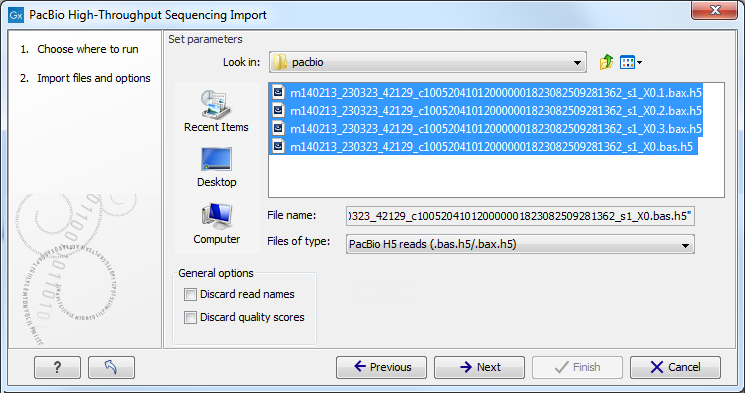
Task: Expand the Files of type dropdown
Action: click(520, 244)
